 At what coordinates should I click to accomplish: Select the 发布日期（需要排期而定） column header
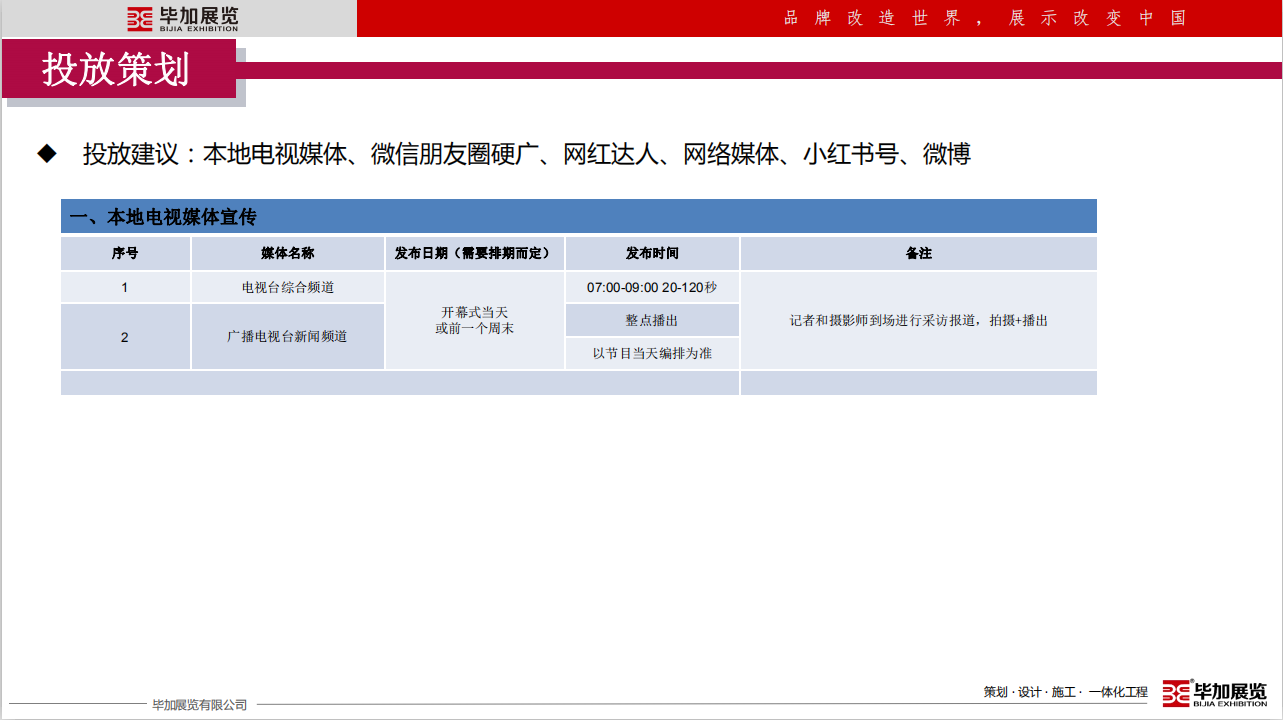pos(474,254)
